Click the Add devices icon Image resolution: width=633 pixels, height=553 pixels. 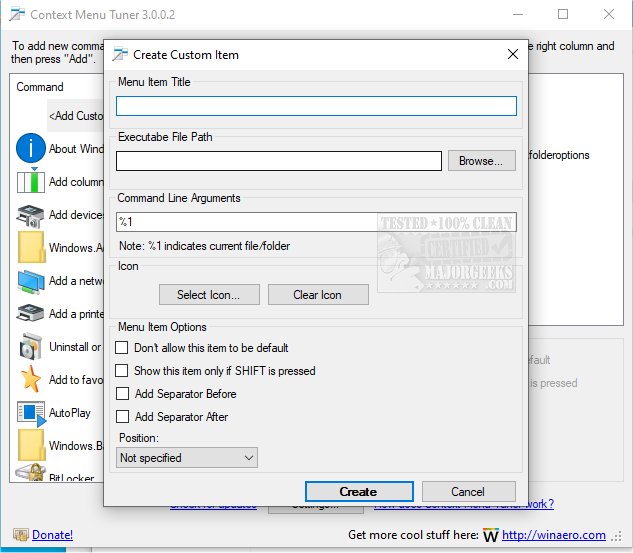pyautogui.click(x=30, y=215)
